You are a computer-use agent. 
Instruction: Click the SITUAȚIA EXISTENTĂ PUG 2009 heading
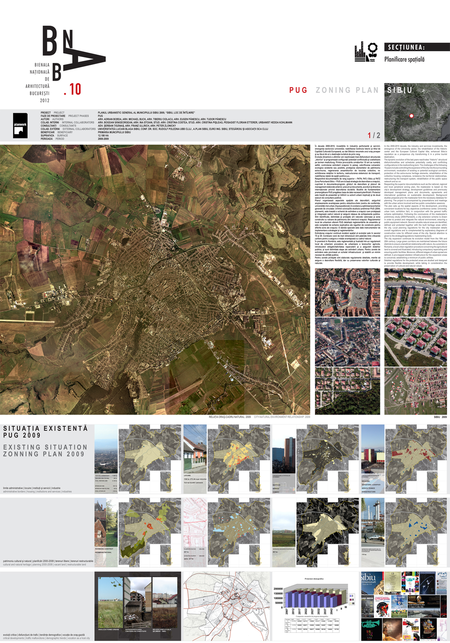(46, 432)
